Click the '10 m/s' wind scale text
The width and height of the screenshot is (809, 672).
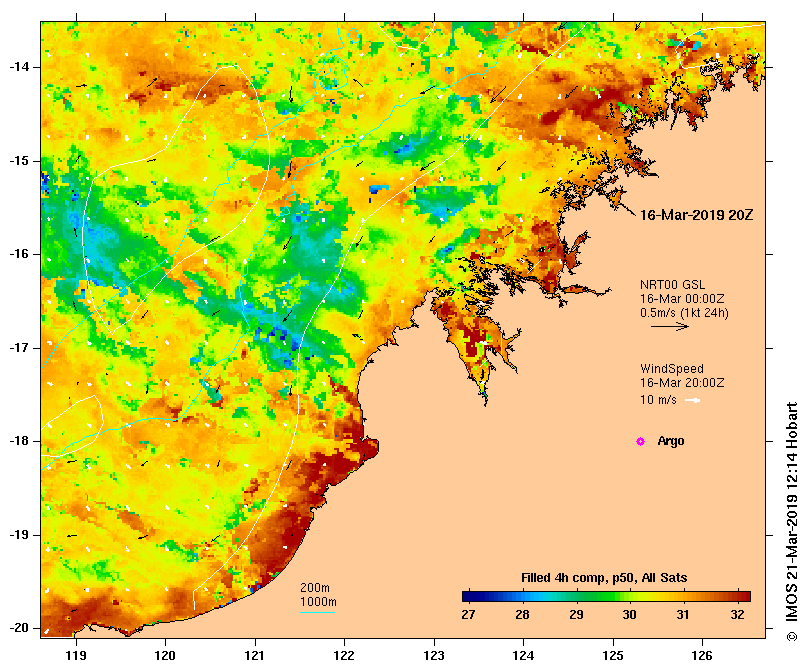[658, 400]
